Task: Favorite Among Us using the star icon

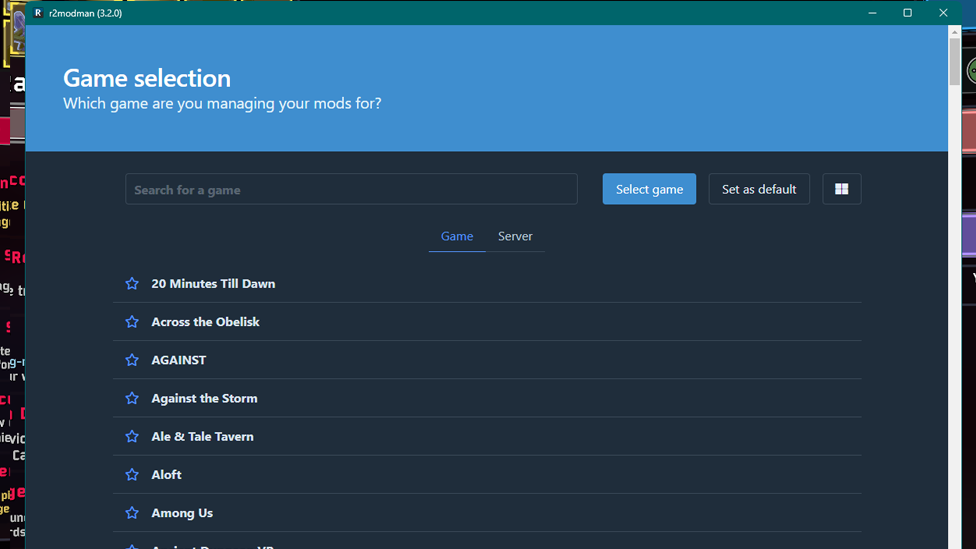Action: click(132, 513)
